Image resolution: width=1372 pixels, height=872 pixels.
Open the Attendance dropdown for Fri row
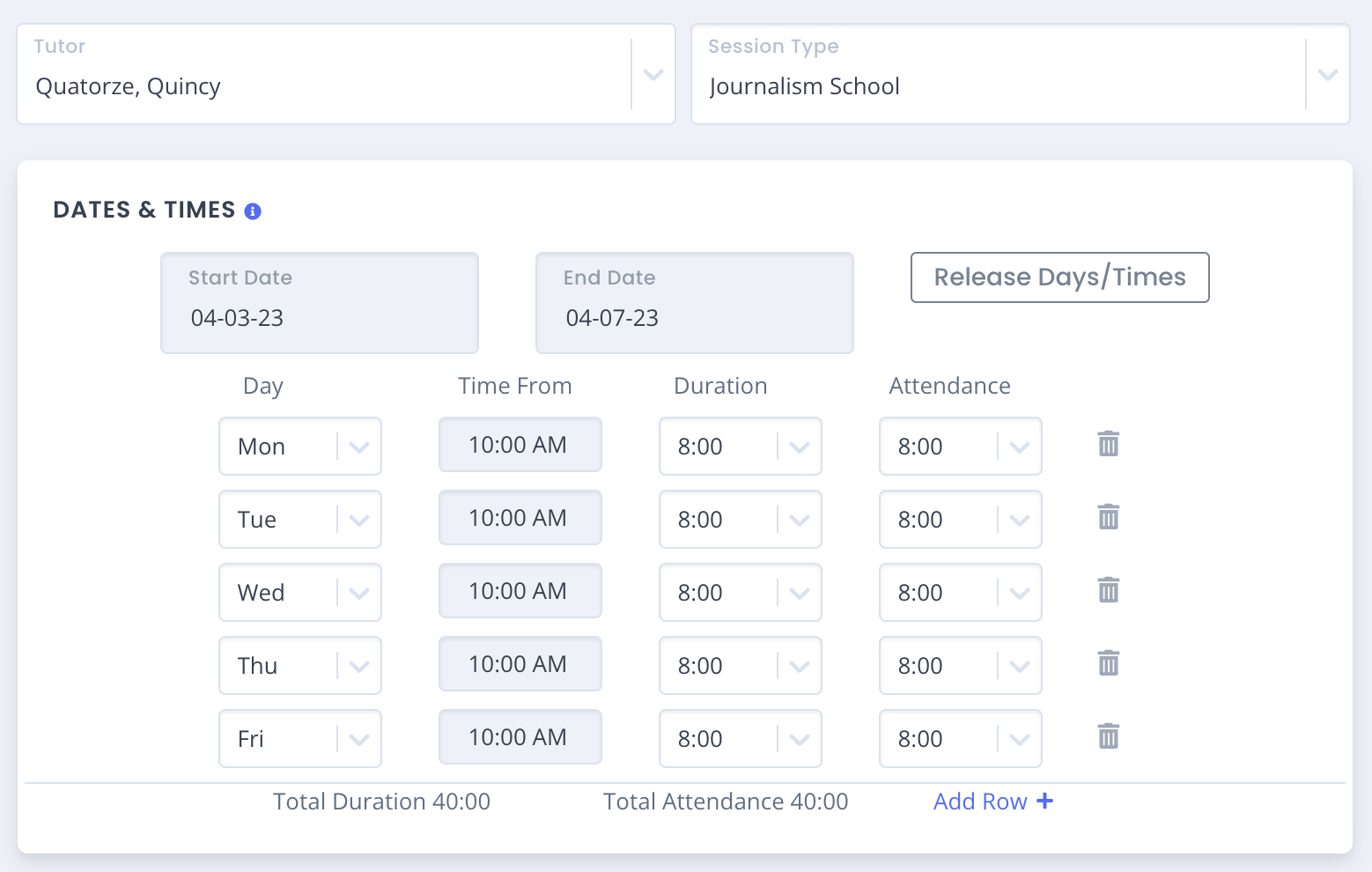click(x=961, y=738)
